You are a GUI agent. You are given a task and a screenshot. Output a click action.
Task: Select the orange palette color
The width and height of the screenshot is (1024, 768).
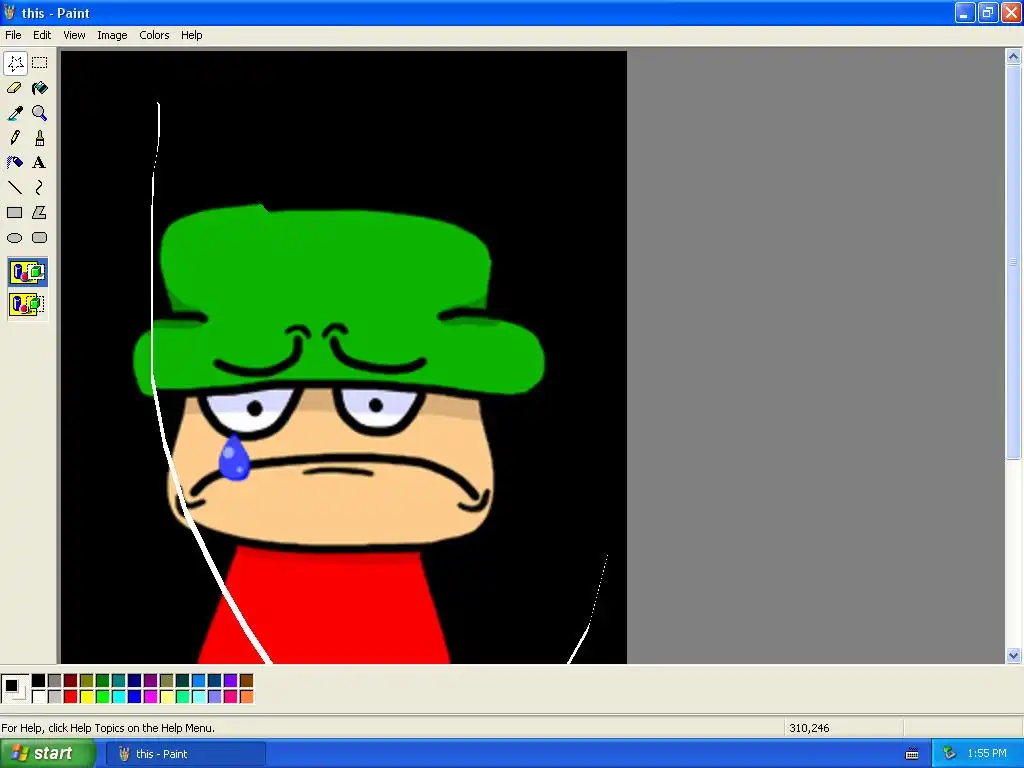pyautogui.click(x=246, y=697)
